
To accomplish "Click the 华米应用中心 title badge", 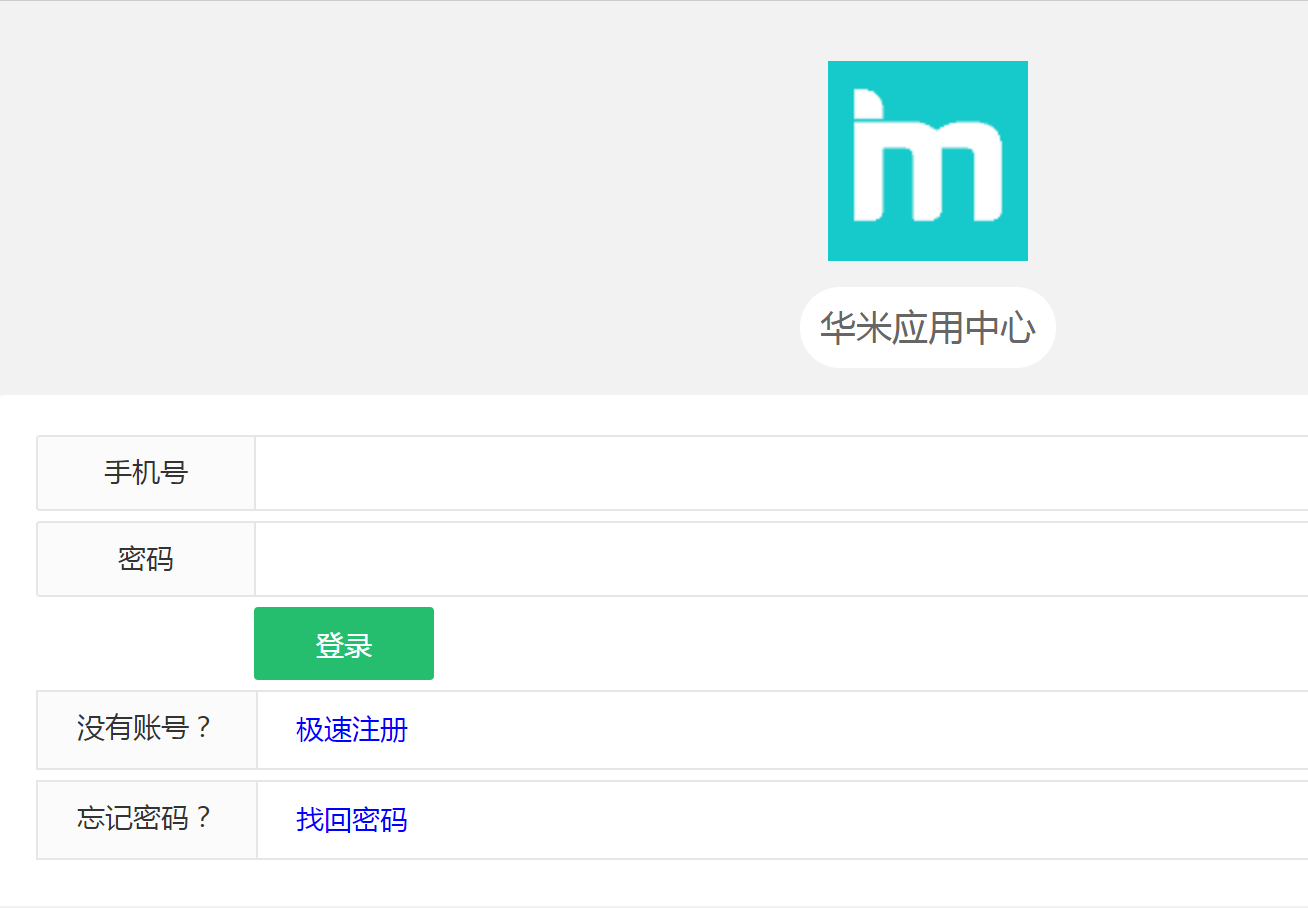I will 928,328.
